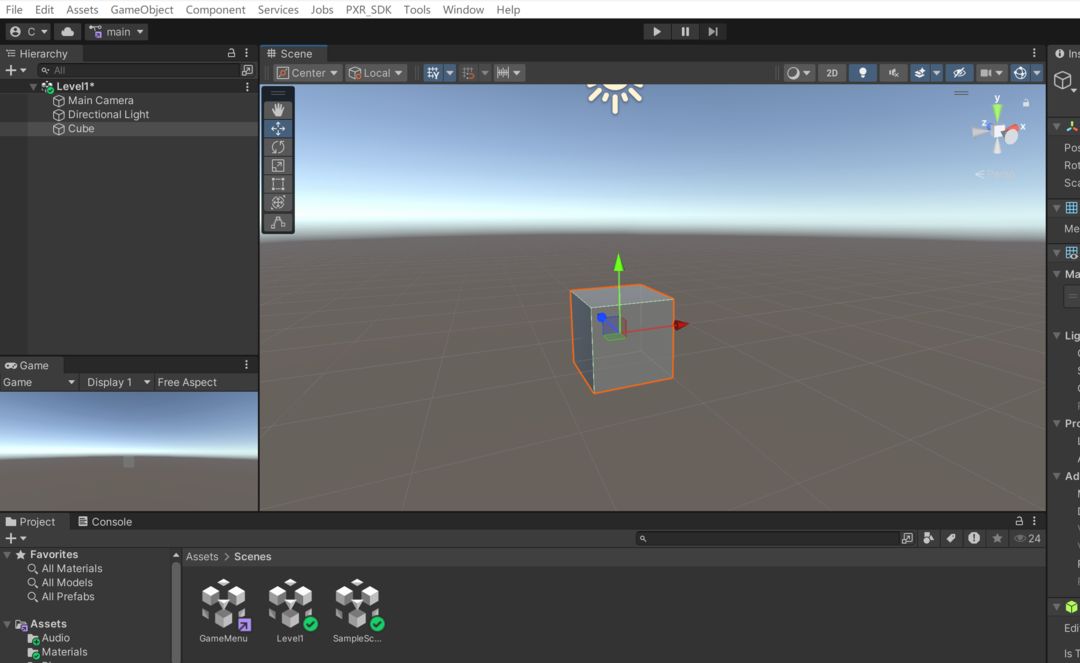Open the GameObject menu

coord(141,10)
